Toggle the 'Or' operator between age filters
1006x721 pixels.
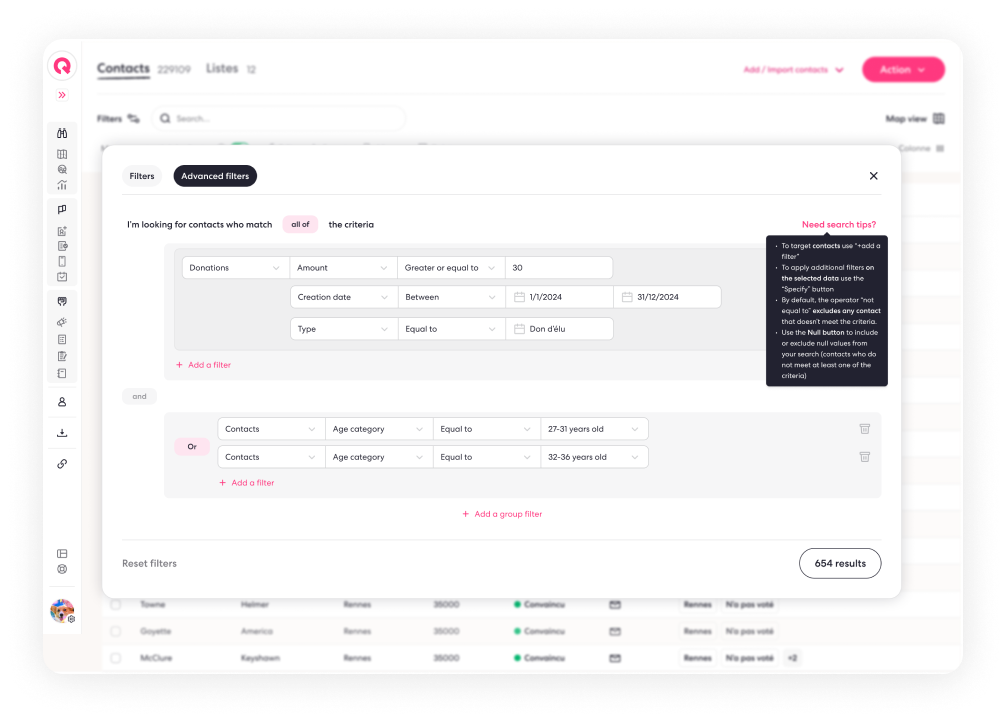click(x=192, y=446)
